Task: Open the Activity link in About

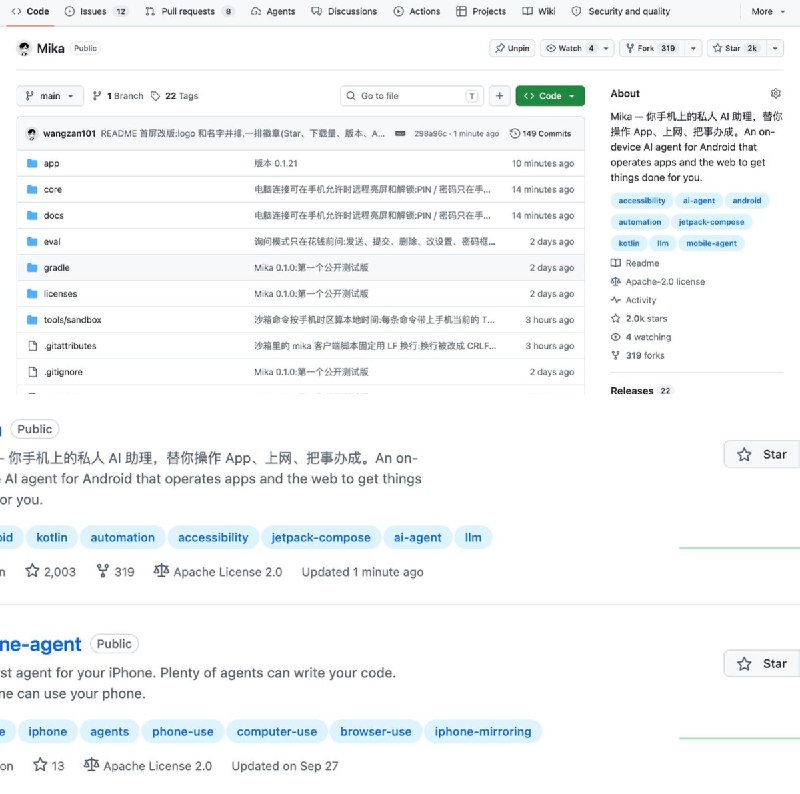Action: coord(634,300)
